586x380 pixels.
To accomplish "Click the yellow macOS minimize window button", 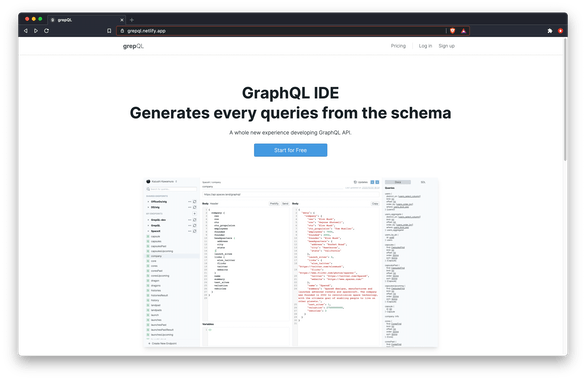I will (x=34, y=19).
